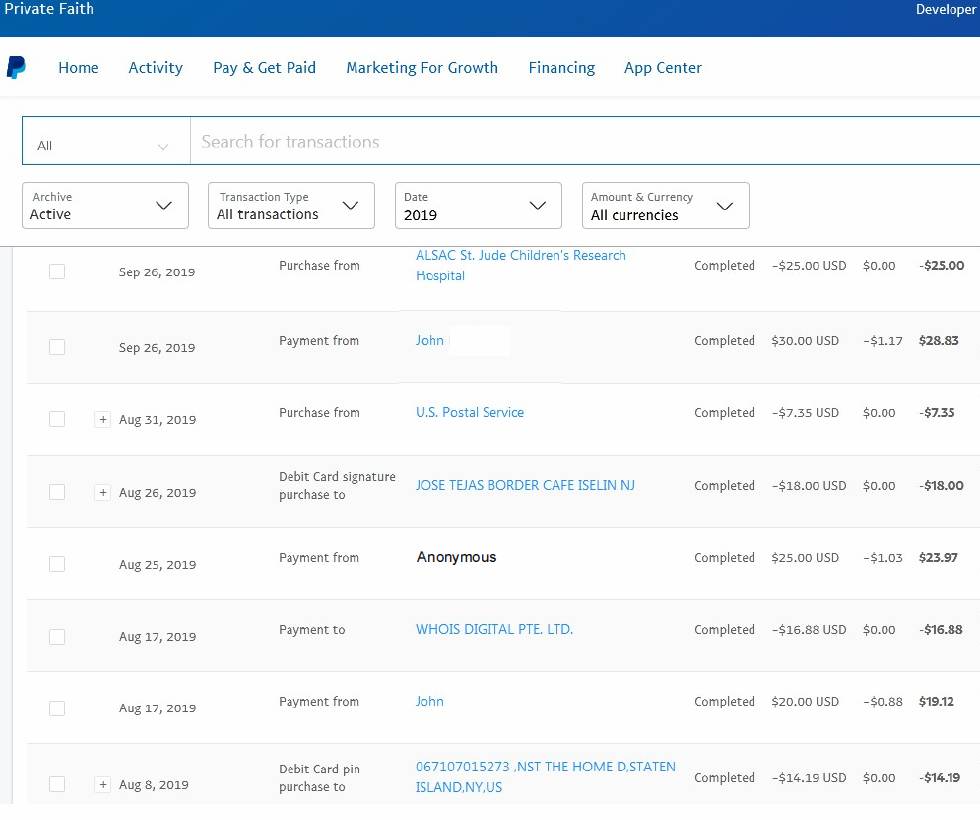Select checkbox for Sep 26 John payment

point(57,347)
